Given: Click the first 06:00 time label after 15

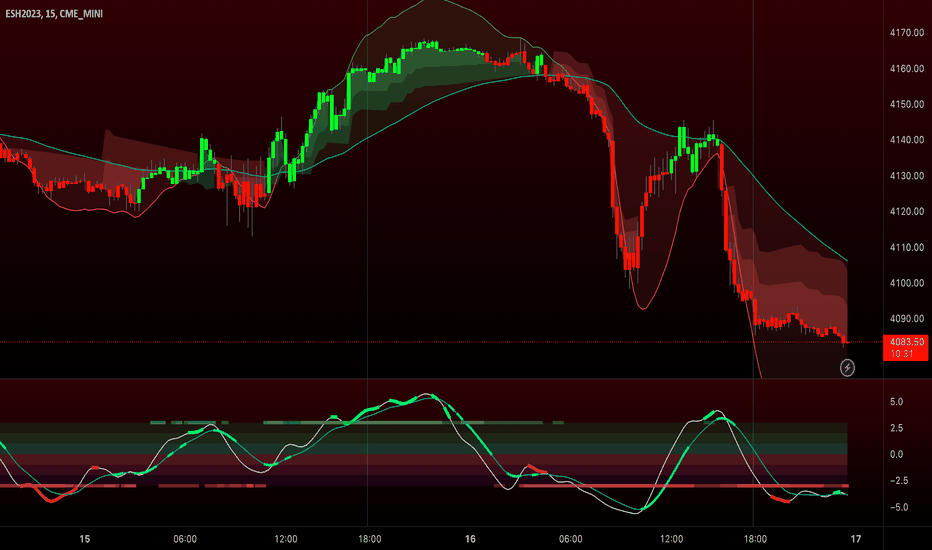Looking at the screenshot, I should click(x=185, y=539).
